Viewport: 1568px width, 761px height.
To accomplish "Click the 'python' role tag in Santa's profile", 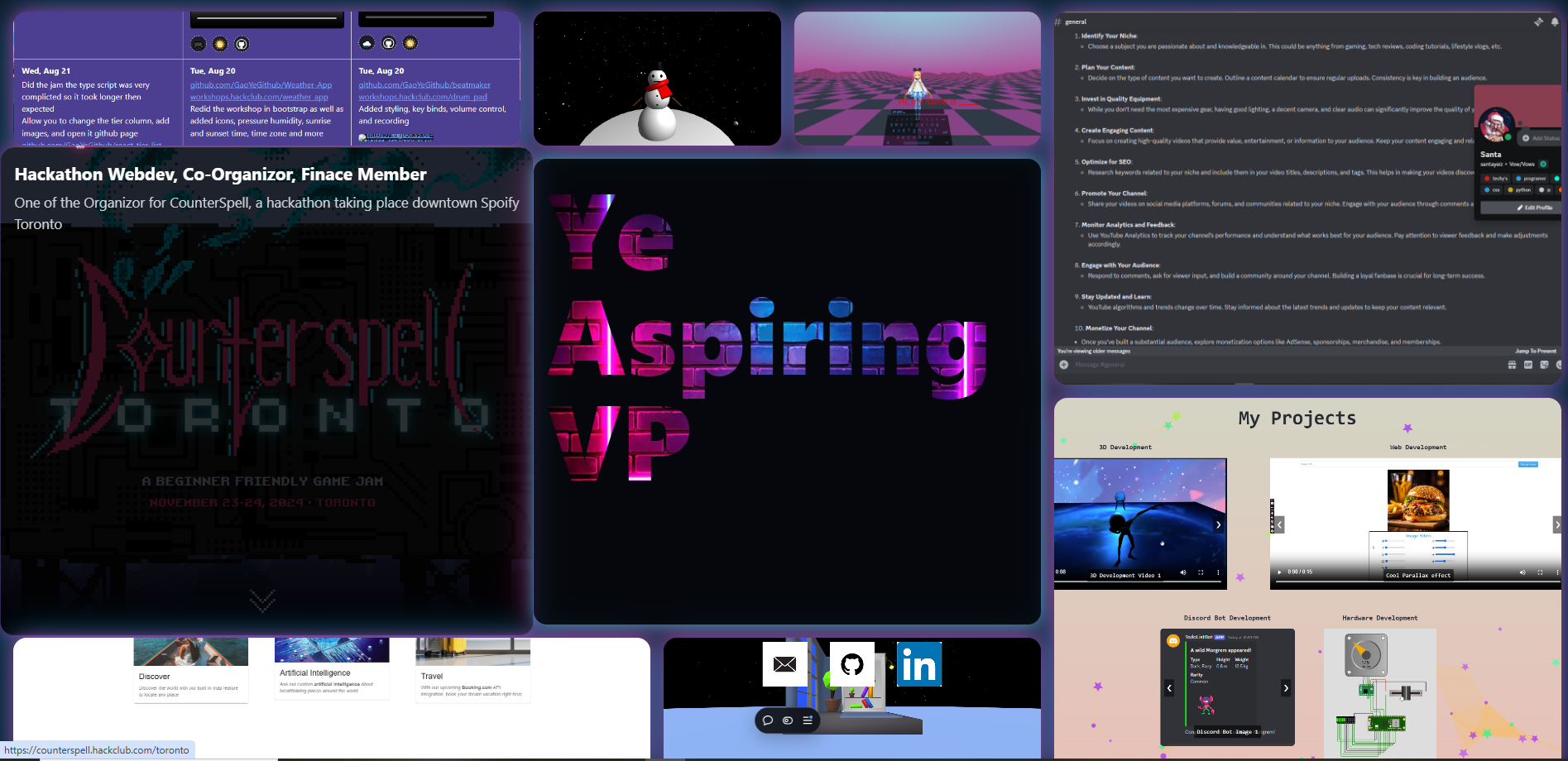I will (x=1519, y=190).
